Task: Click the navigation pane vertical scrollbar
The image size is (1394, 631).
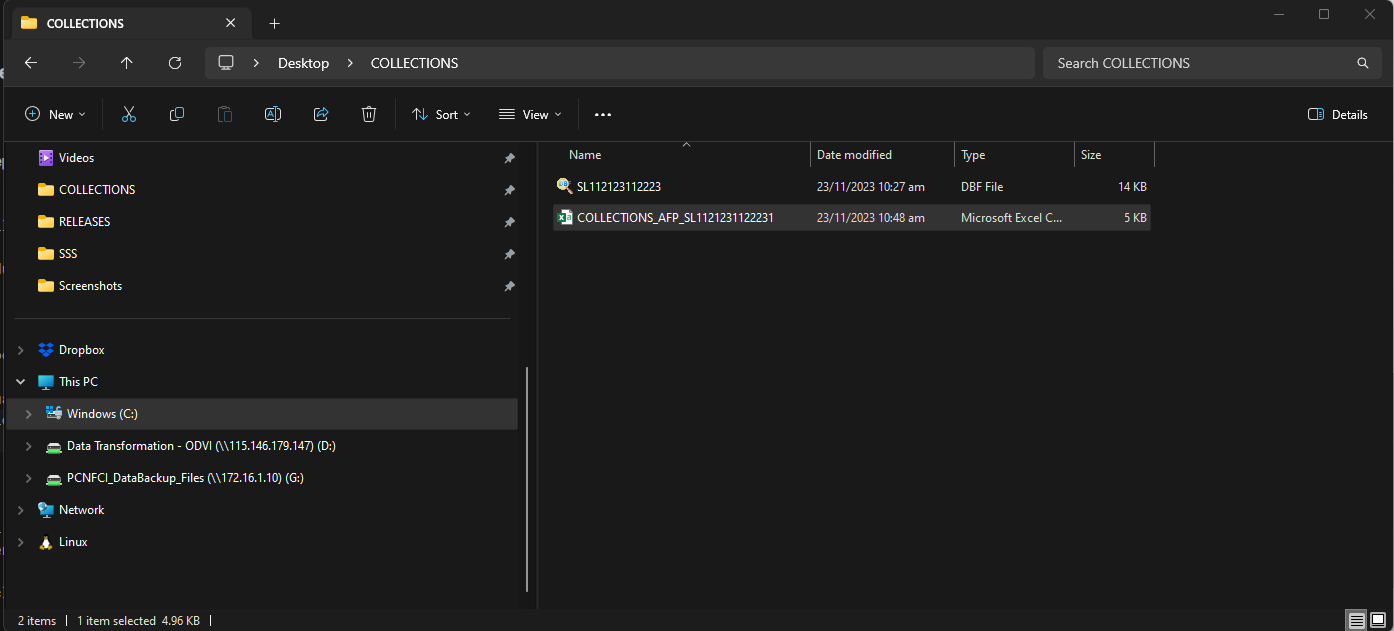Action: point(527,480)
